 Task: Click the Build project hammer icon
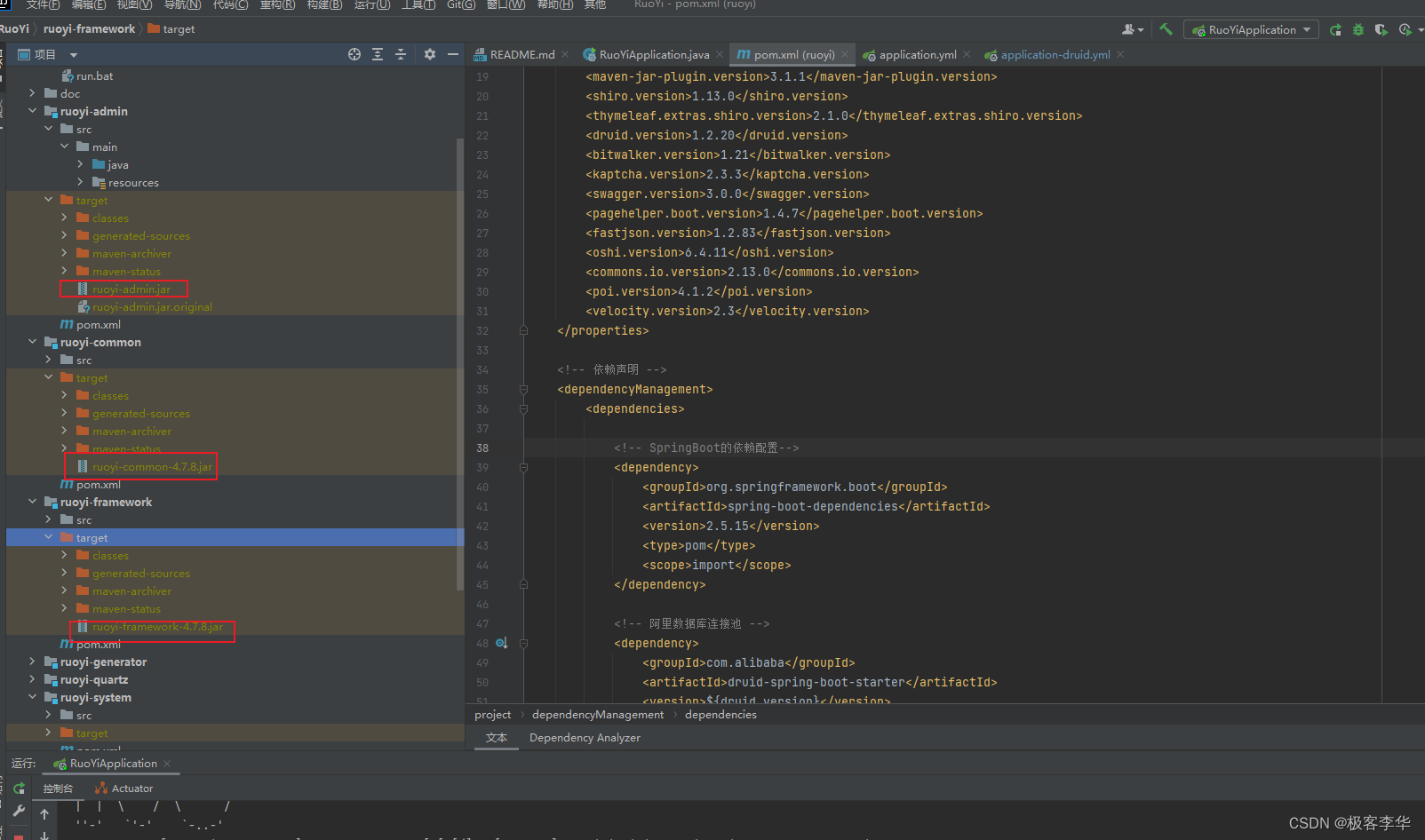[1166, 29]
